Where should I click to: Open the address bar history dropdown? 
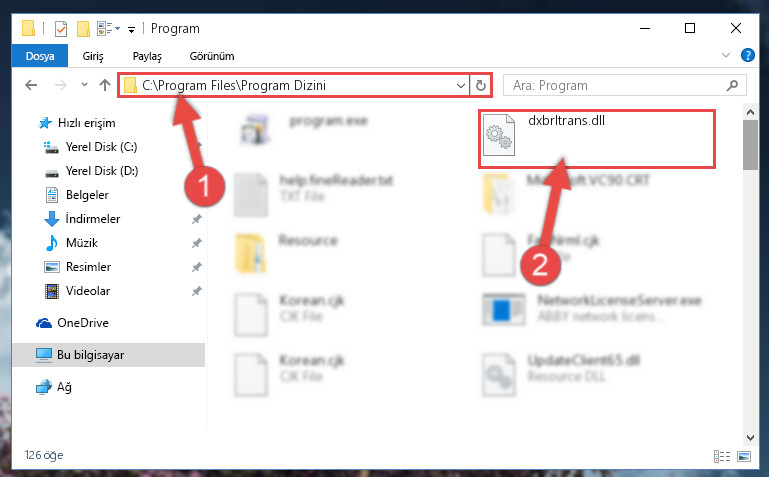pyautogui.click(x=461, y=86)
